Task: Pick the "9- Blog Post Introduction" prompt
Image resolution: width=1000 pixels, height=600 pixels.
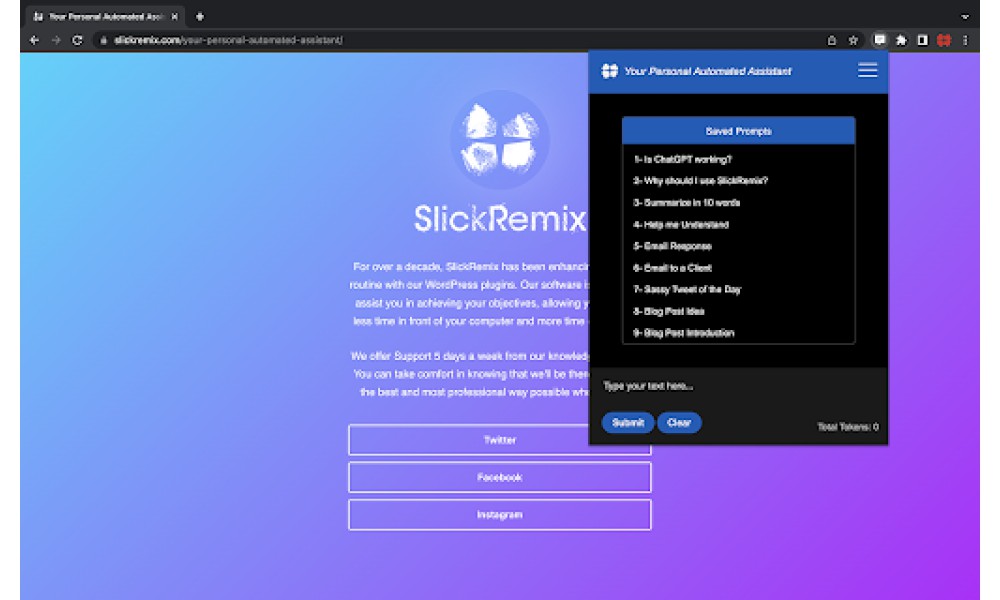Action: (x=684, y=333)
